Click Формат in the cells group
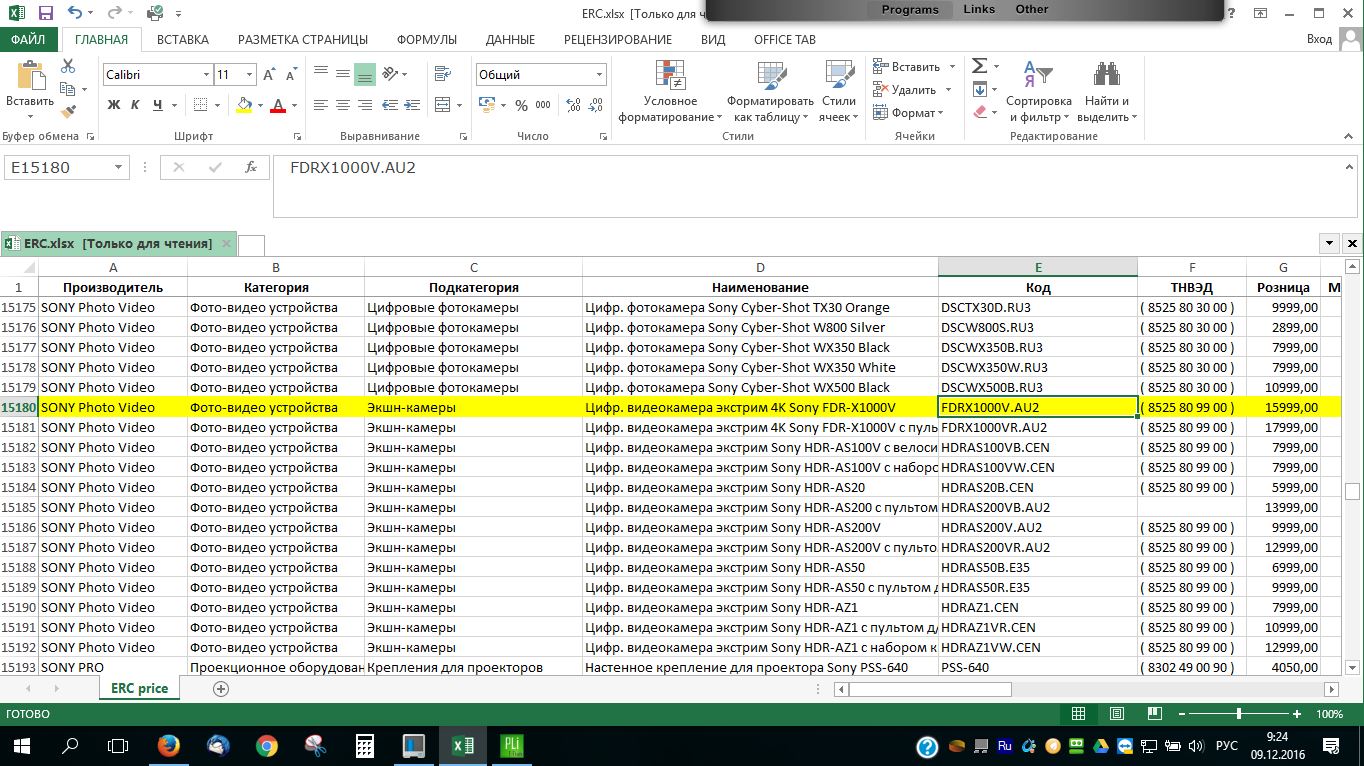Image resolution: width=1364 pixels, height=766 pixels. 909,113
